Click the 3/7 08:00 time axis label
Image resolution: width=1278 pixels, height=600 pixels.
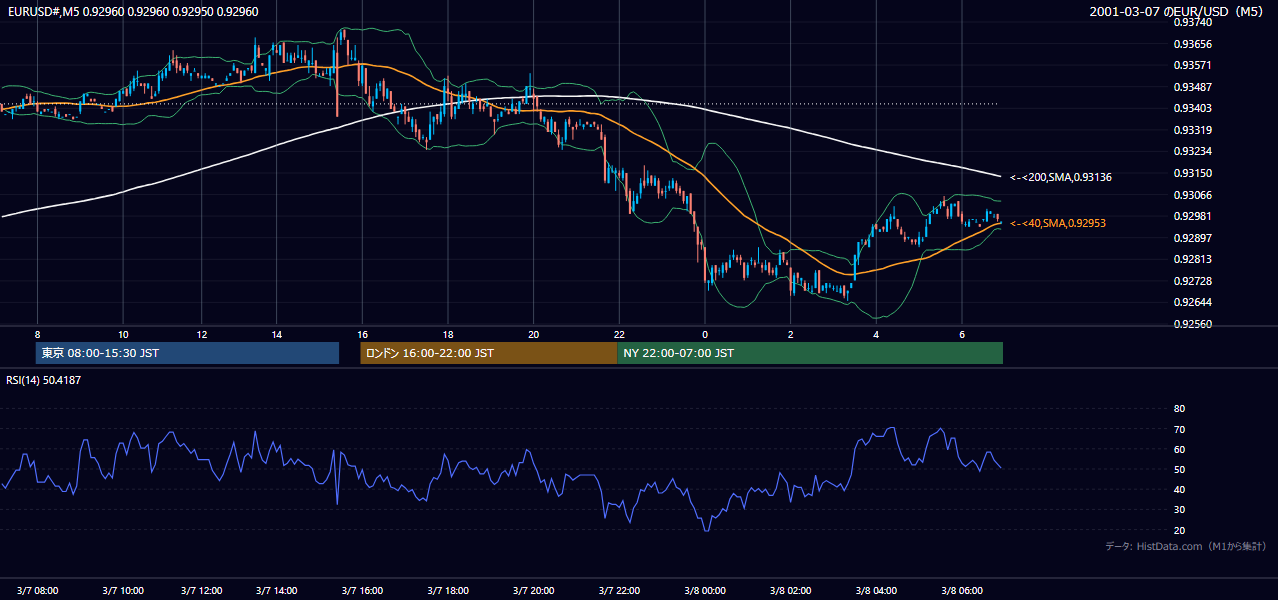(38, 591)
